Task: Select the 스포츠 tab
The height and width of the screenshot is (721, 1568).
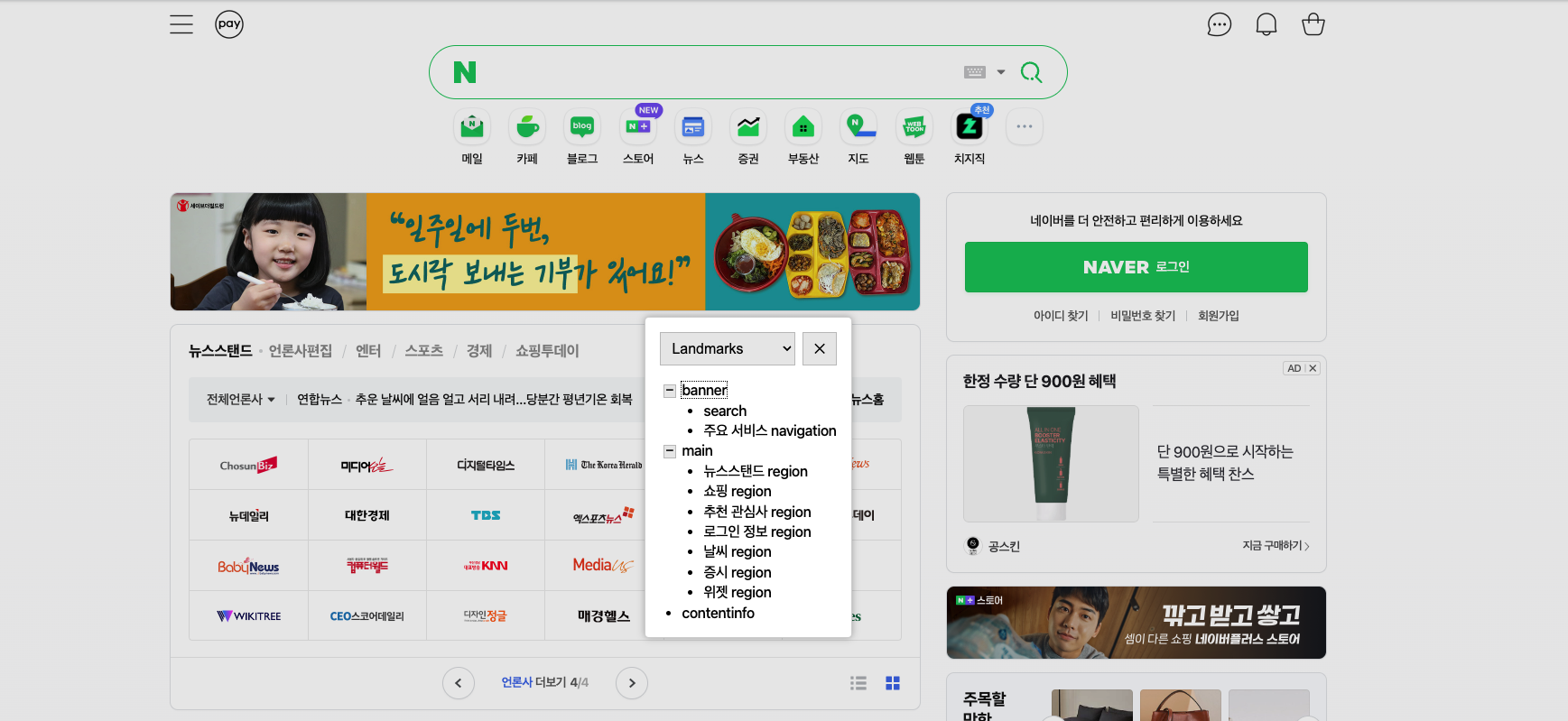Action: pos(424,351)
